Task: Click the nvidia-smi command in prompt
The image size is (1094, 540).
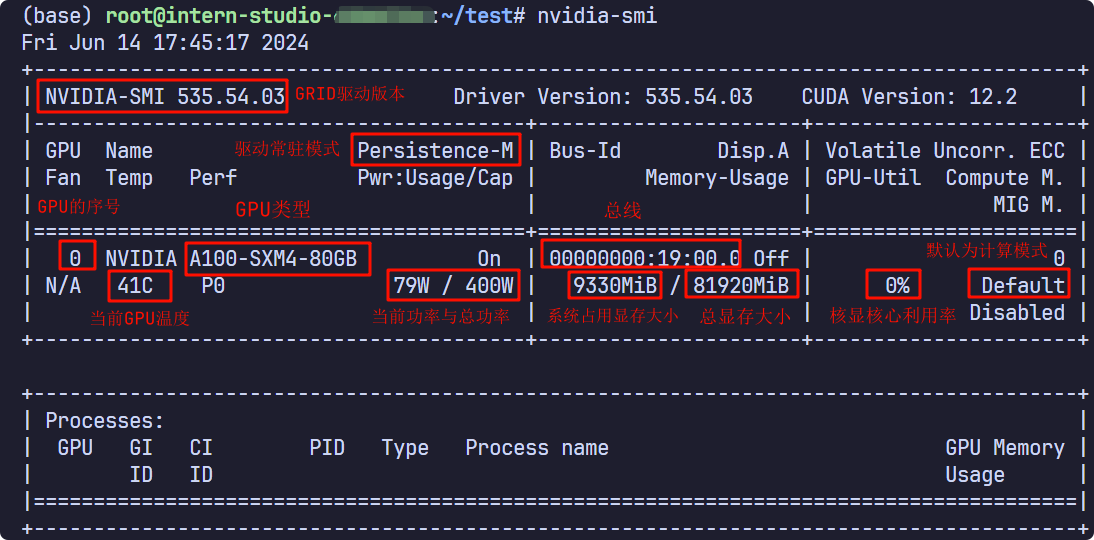Action: click(597, 16)
